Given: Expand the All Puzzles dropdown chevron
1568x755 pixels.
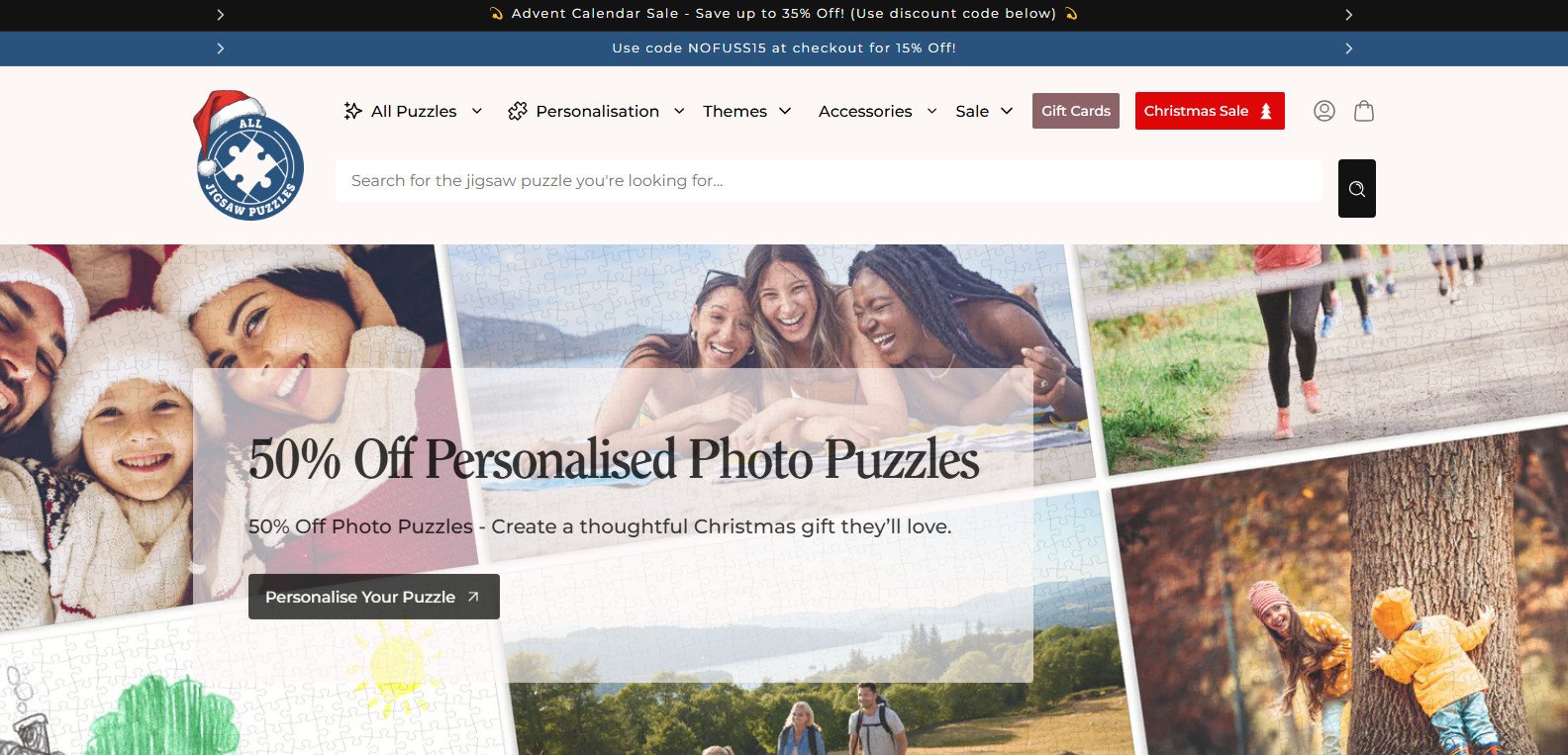Looking at the screenshot, I should [477, 111].
